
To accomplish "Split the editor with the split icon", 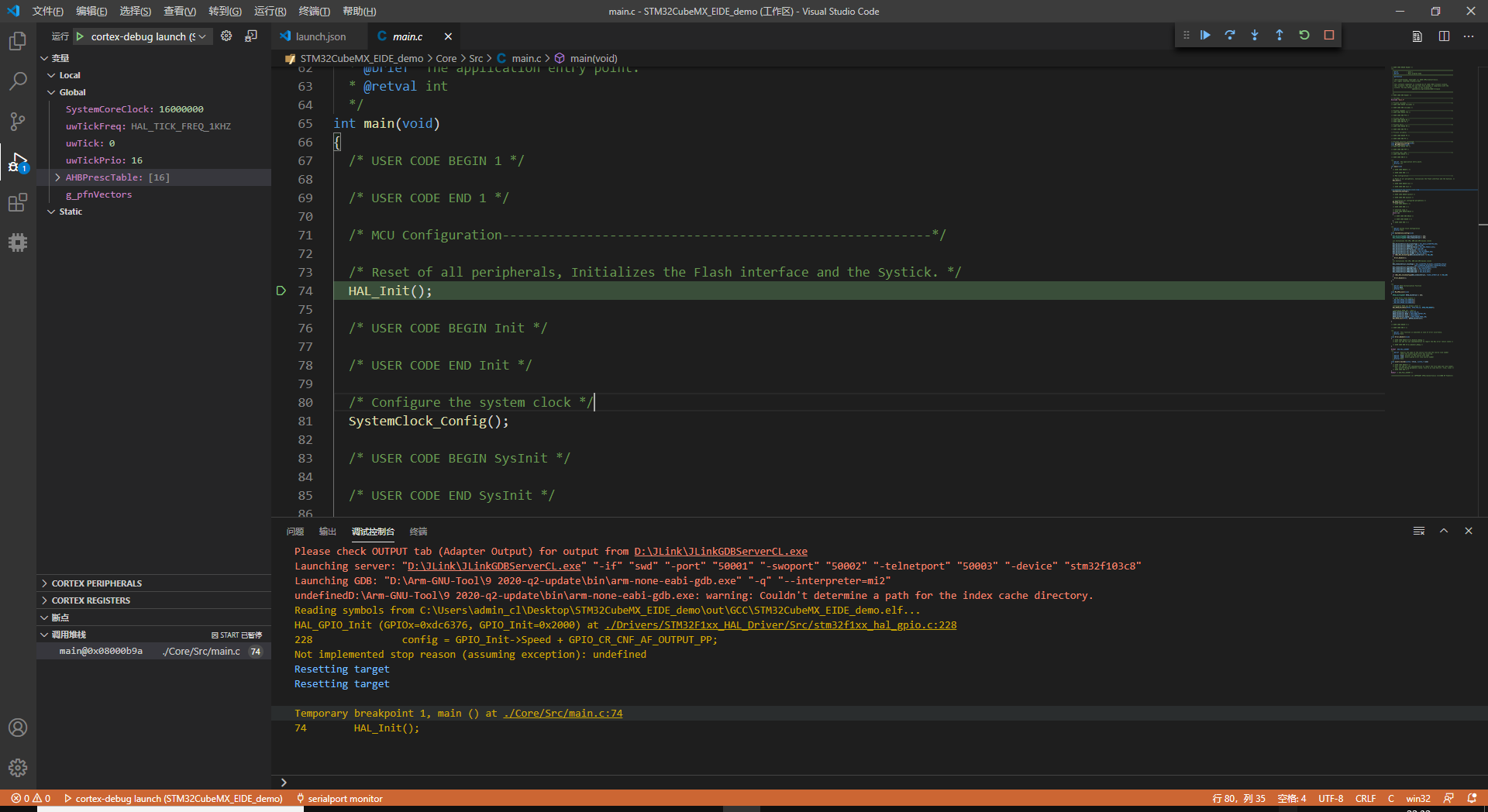I will (1444, 36).
